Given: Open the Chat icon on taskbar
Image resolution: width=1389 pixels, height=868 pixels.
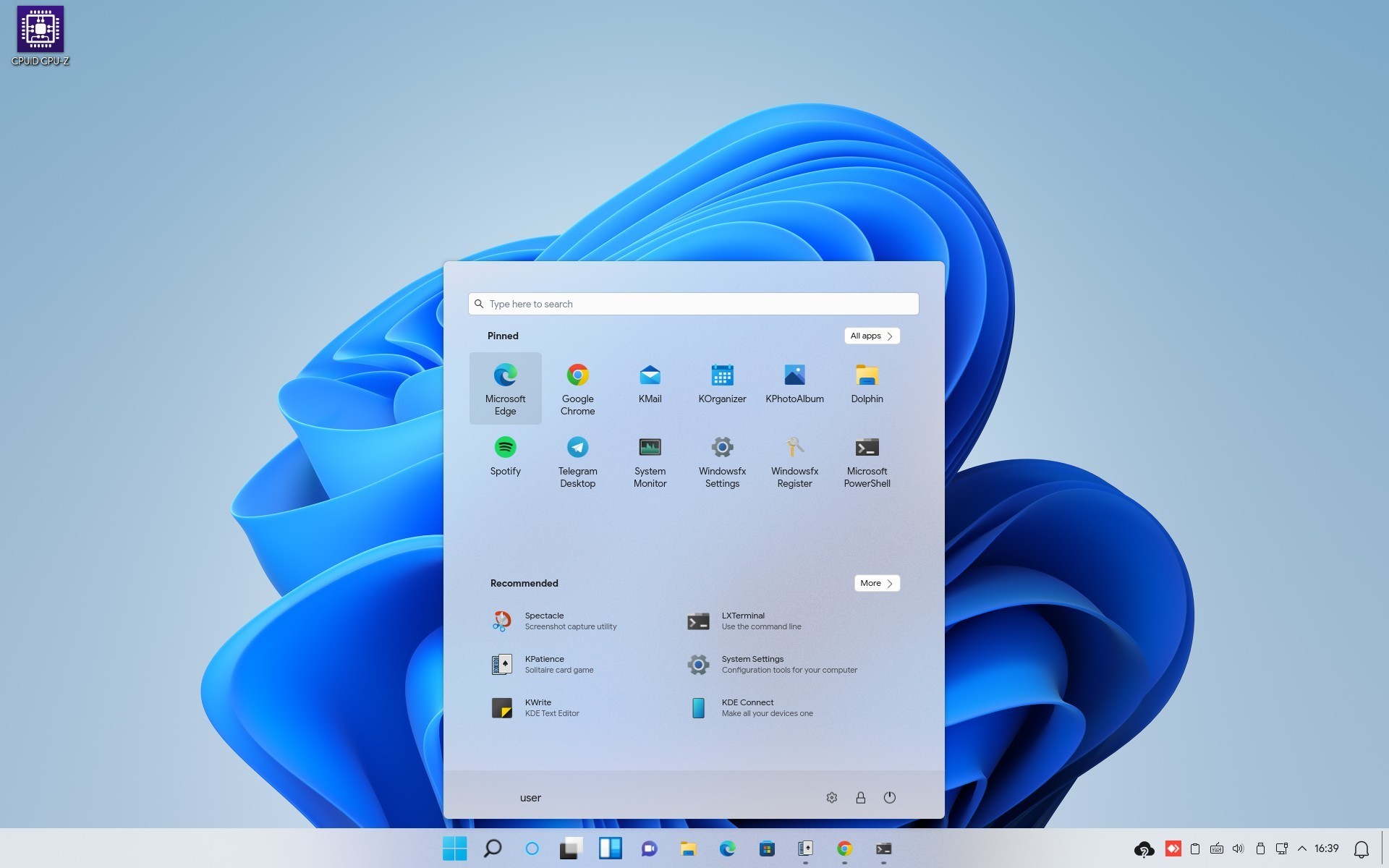Looking at the screenshot, I should (x=649, y=848).
